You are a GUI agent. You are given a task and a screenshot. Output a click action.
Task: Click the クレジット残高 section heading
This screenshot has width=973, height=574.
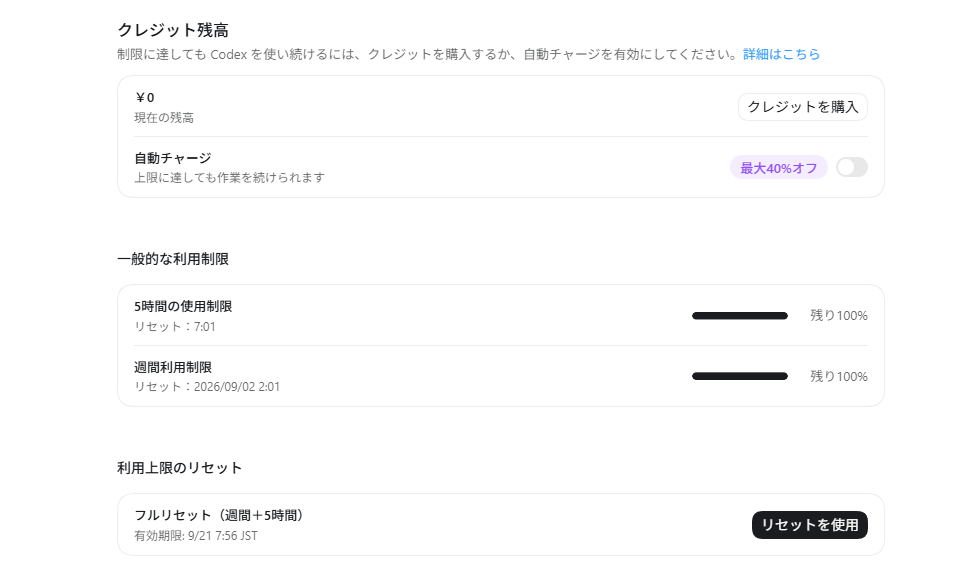(x=173, y=30)
